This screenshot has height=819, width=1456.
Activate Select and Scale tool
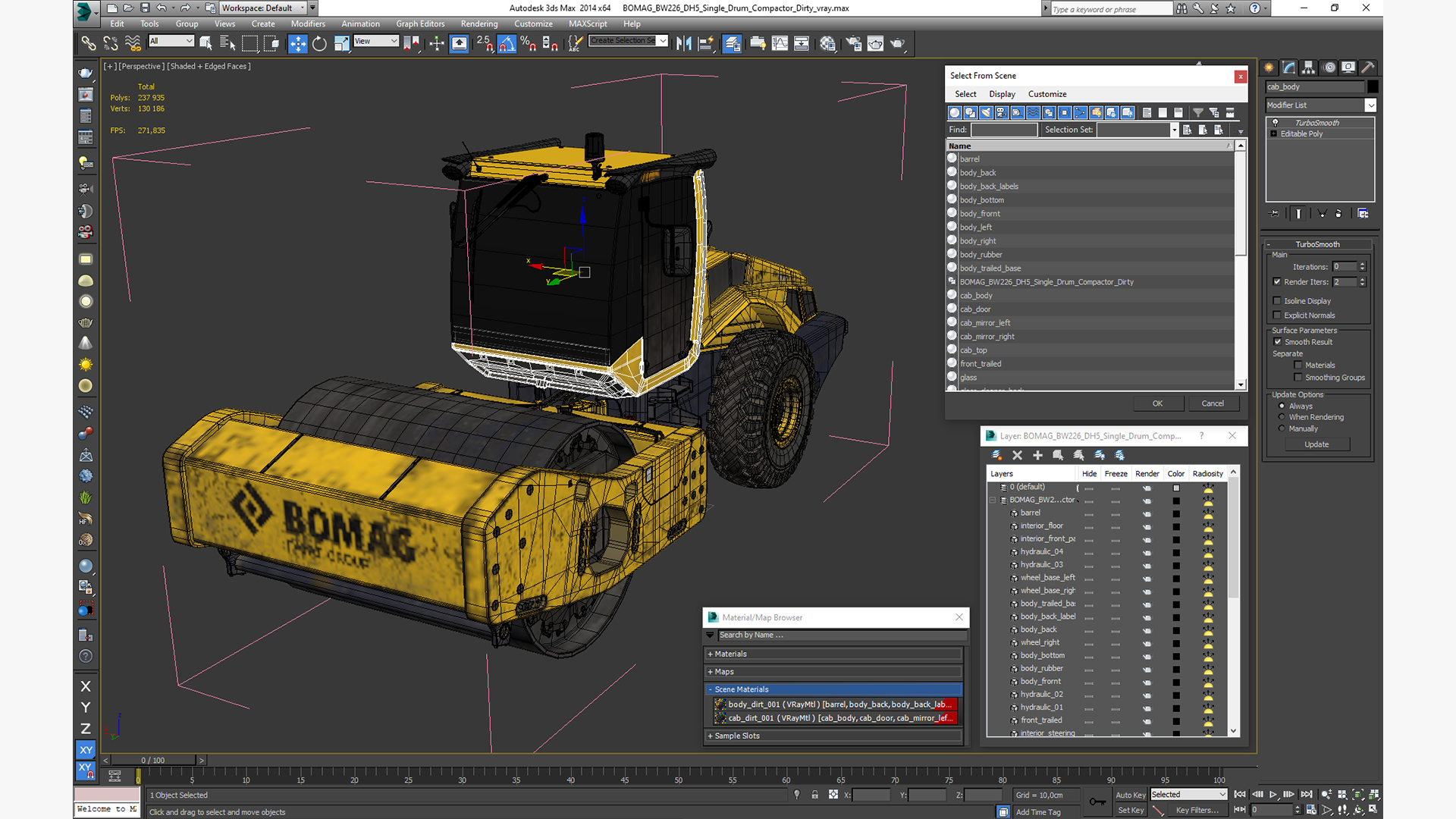[341, 43]
